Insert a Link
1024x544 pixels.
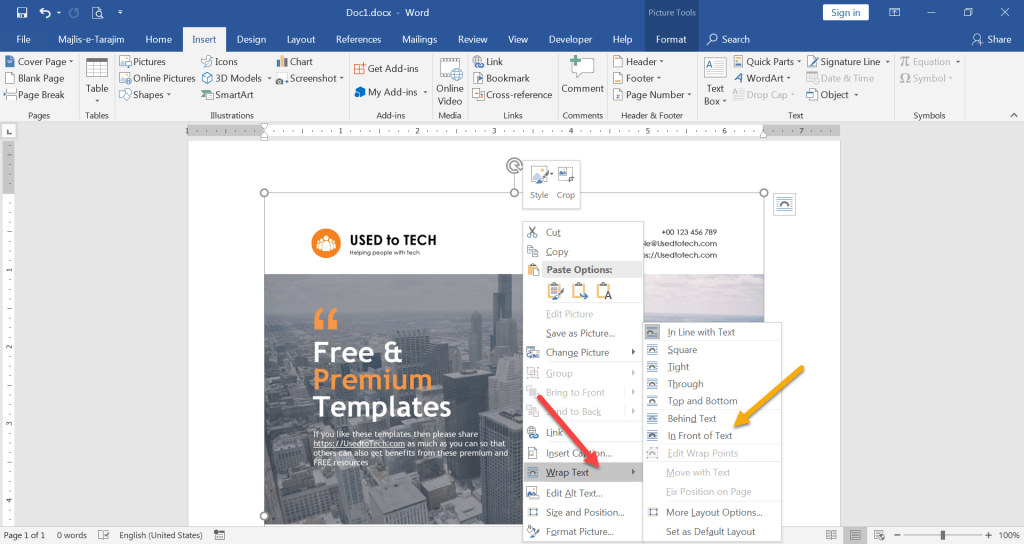tap(488, 61)
